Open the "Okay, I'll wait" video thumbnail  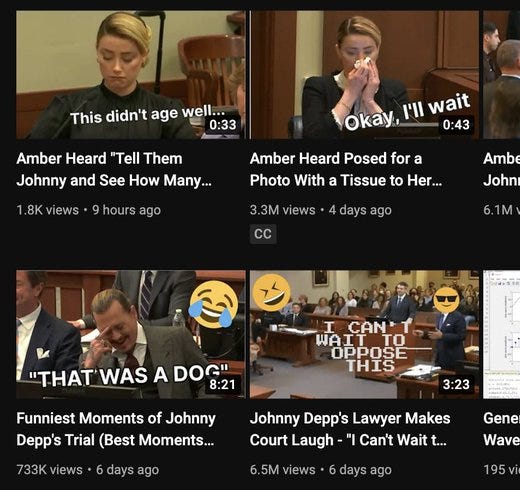pos(364,75)
